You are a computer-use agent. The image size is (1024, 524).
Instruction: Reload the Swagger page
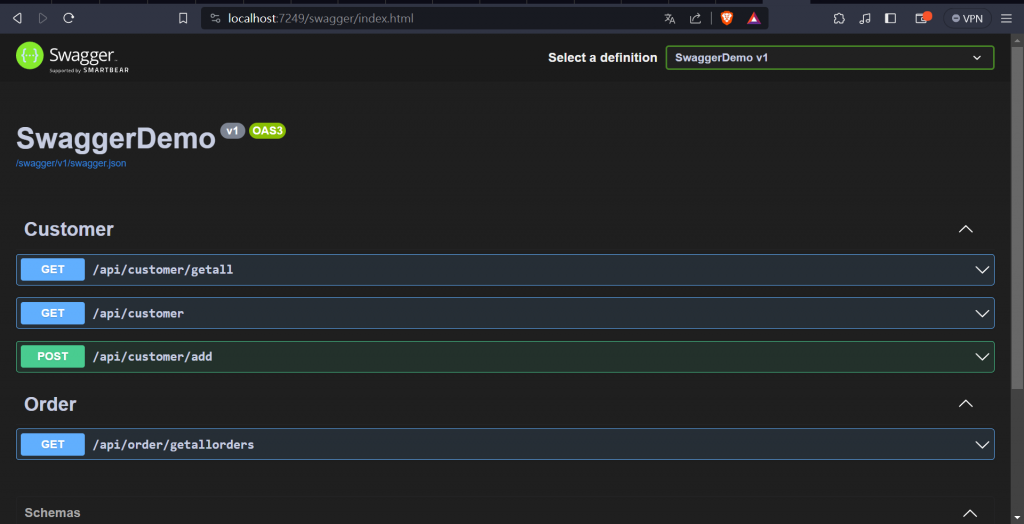[x=69, y=18]
